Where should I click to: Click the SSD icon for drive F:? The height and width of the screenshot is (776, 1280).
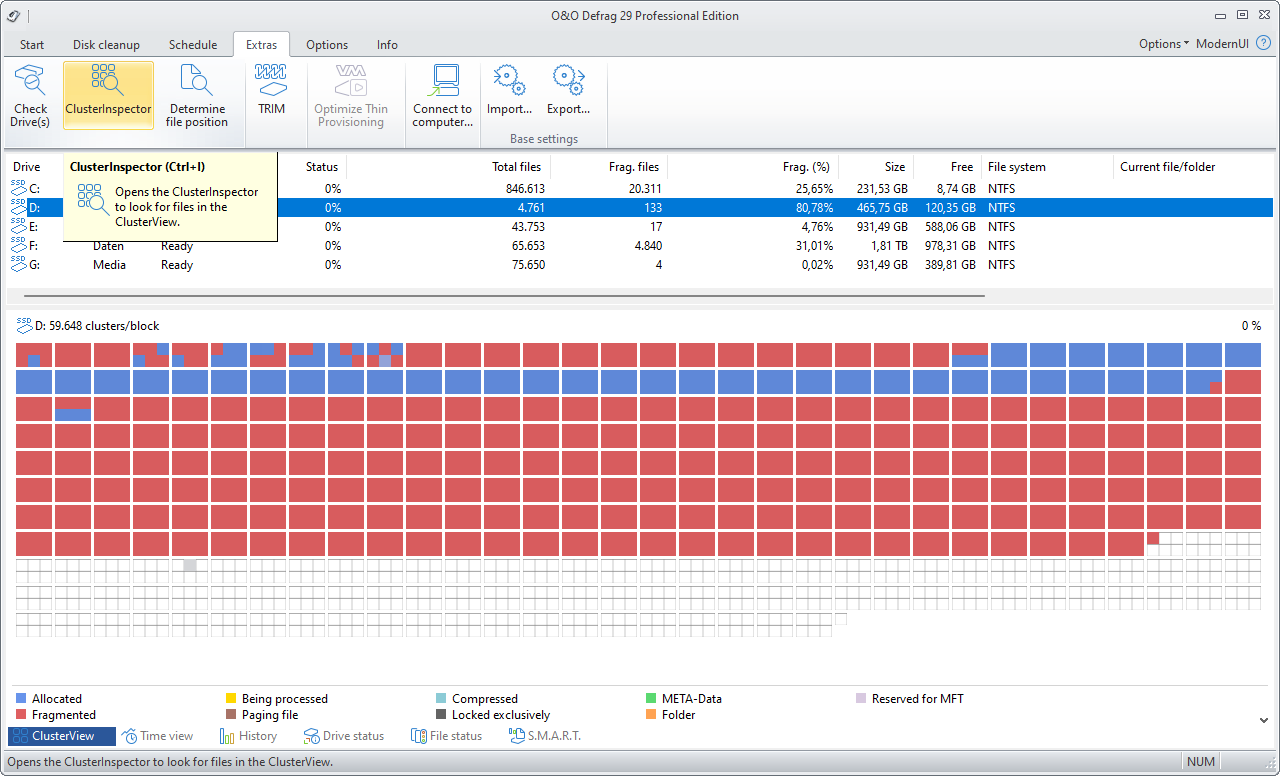tap(18, 245)
